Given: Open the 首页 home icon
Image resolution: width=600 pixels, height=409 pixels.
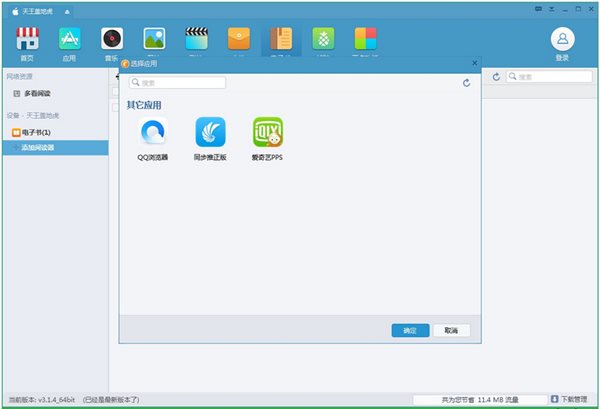Looking at the screenshot, I should pyautogui.click(x=27, y=41).
